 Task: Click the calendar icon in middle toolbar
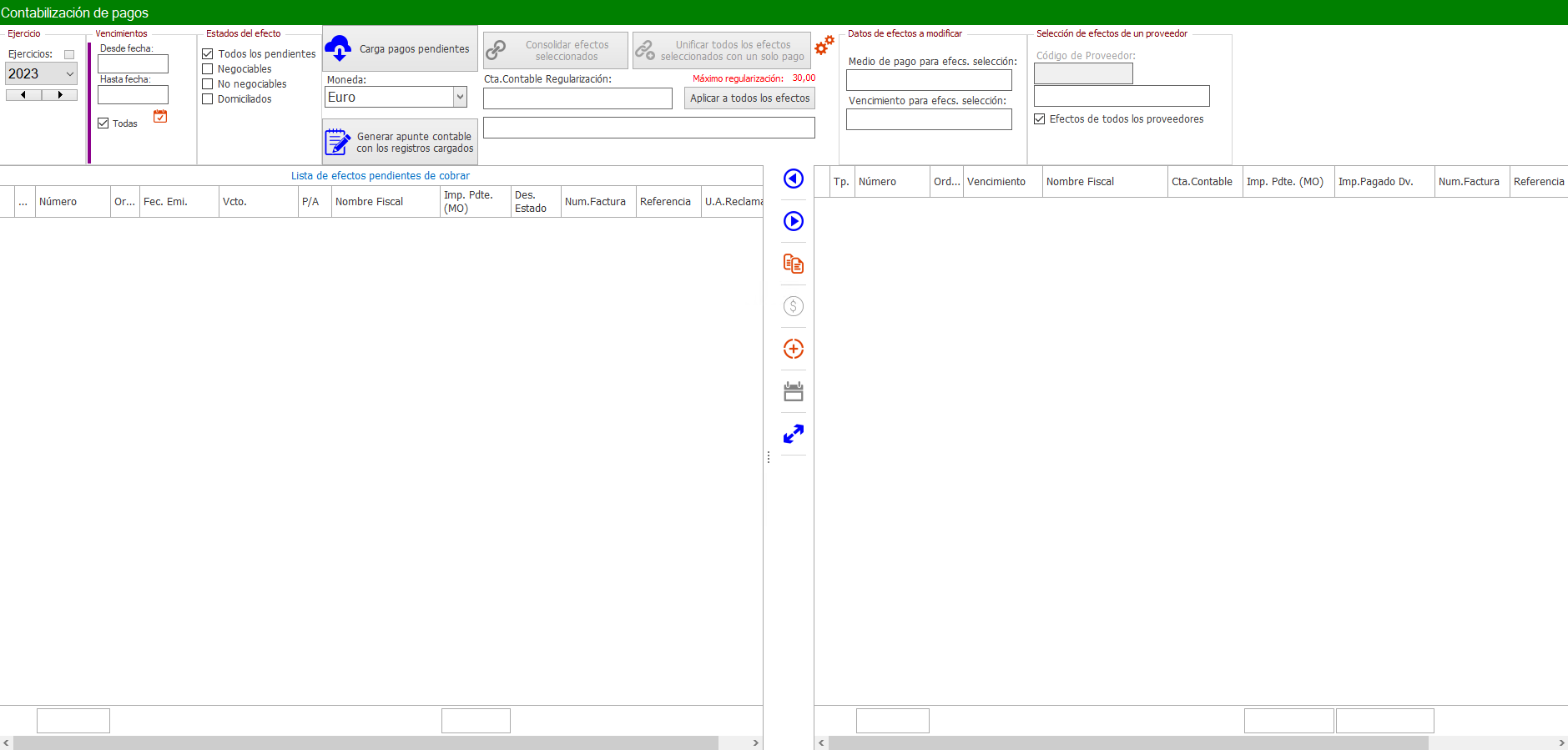(793, 391)
